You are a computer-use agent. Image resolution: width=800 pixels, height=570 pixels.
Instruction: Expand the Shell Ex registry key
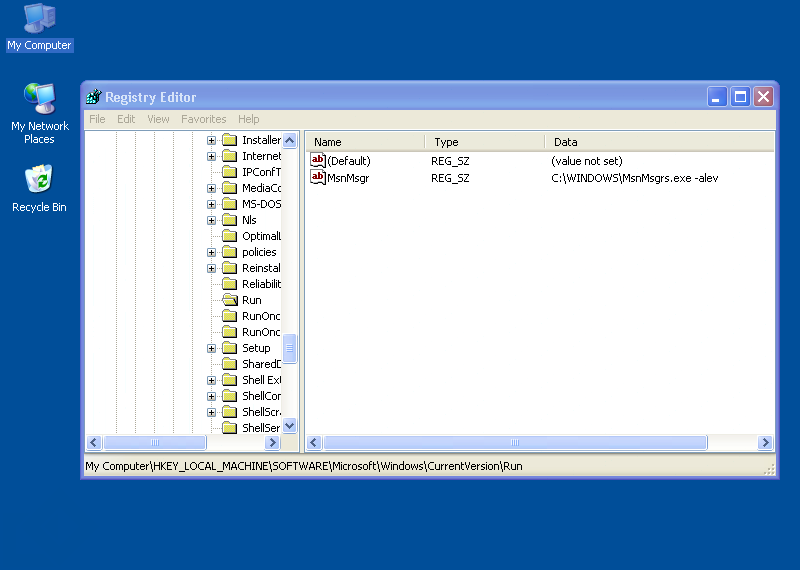pyautogui.click(x=211, y=380)
